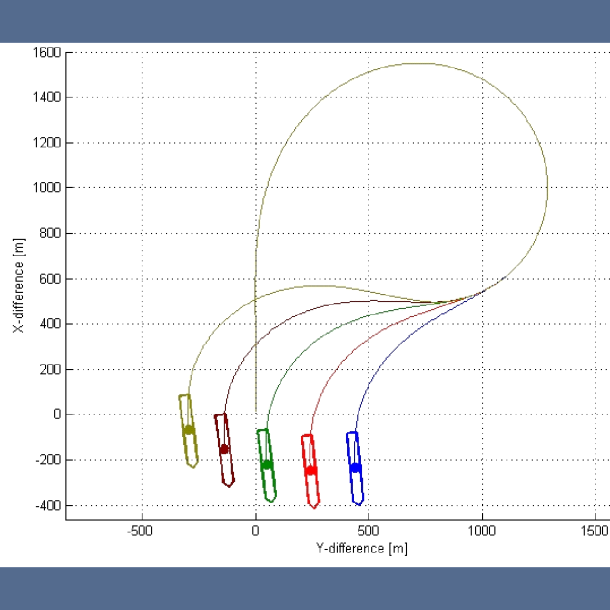
Task: Select the olive ship's center dot
Action: tap(188, 430)
